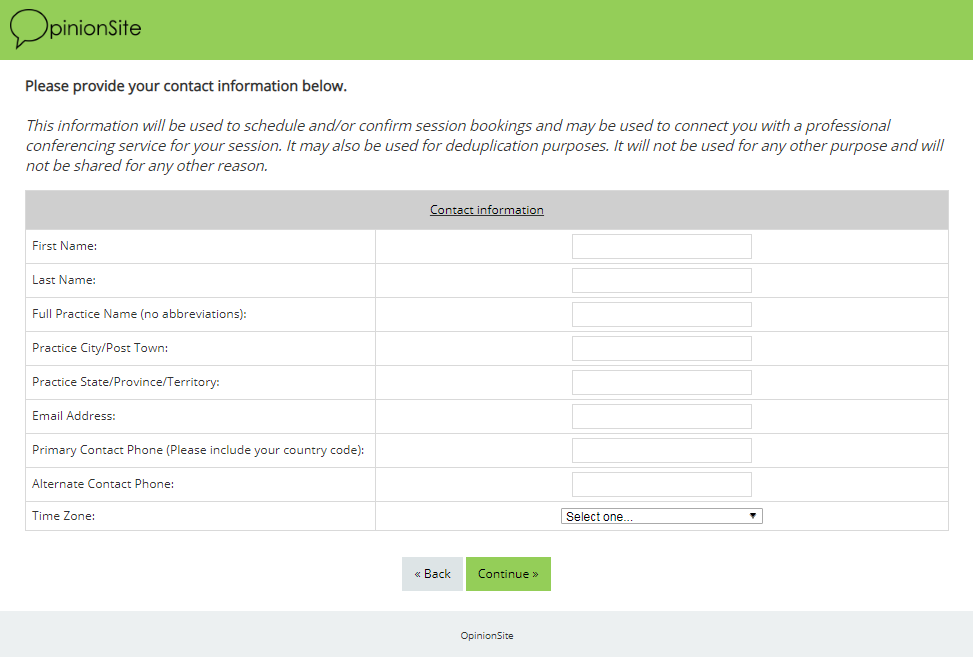
Task: Click the 'Practice City/Post Town:' label
Action: pyautogui.click(x=100, y=348)
